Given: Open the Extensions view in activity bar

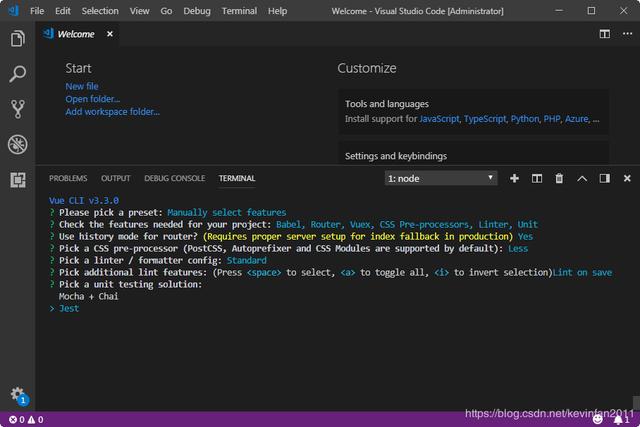Looking at the screenshot, I should tap(18, 180).
